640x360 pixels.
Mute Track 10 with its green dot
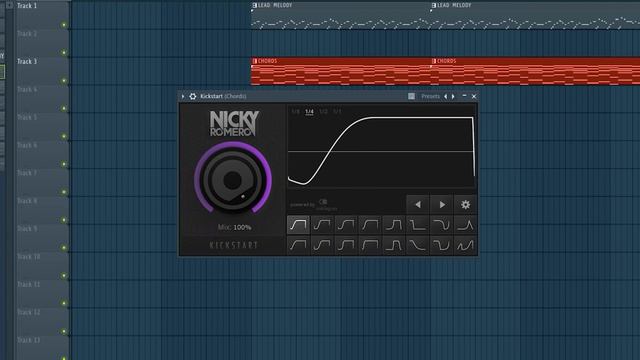(64, 276)
